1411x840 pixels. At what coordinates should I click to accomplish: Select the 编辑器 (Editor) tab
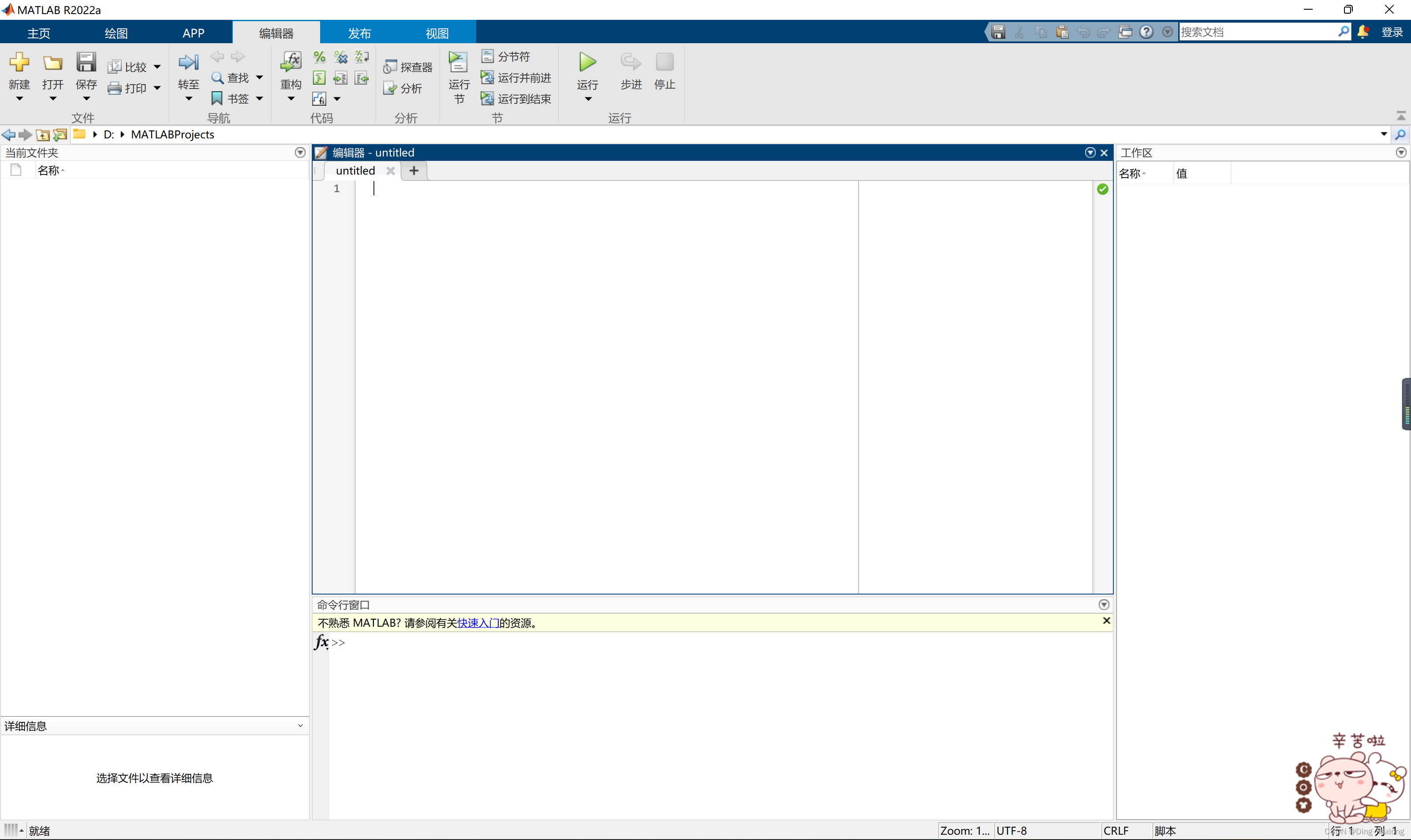276,33
